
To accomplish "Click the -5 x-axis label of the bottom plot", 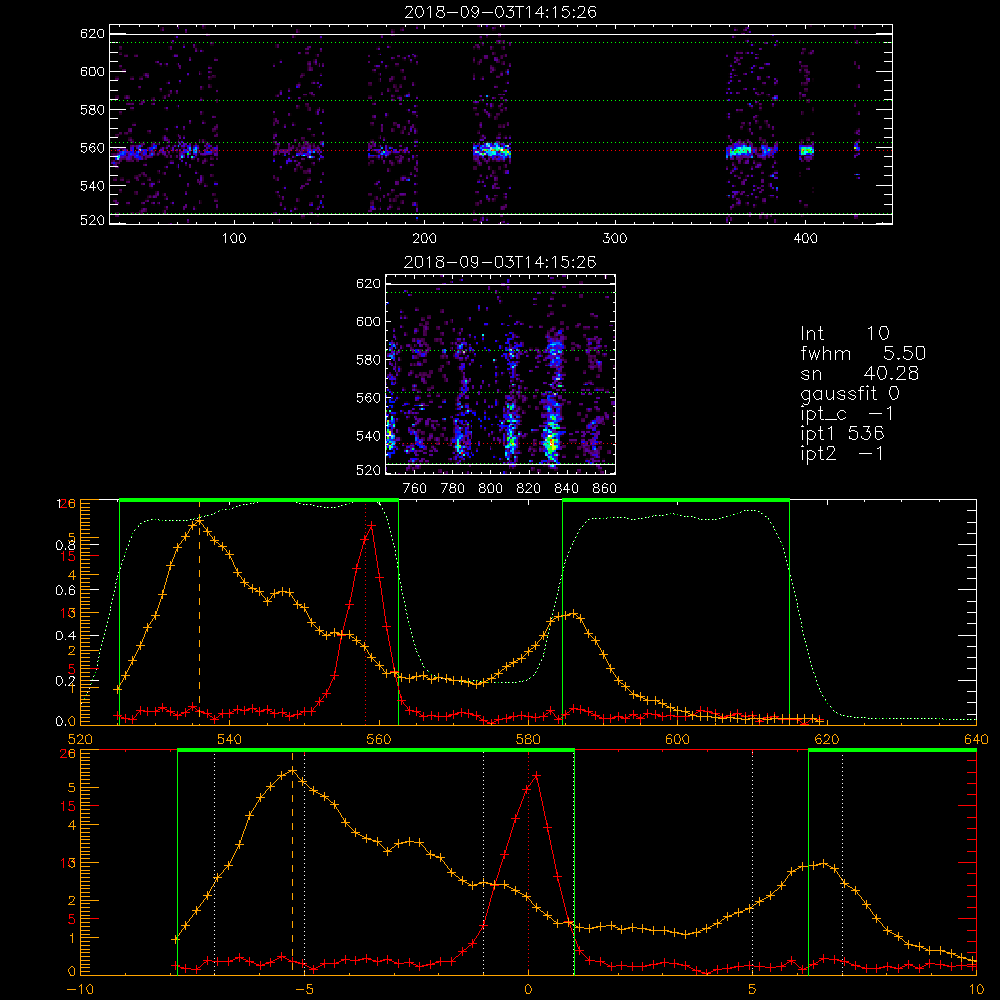I will click(305, 990).
